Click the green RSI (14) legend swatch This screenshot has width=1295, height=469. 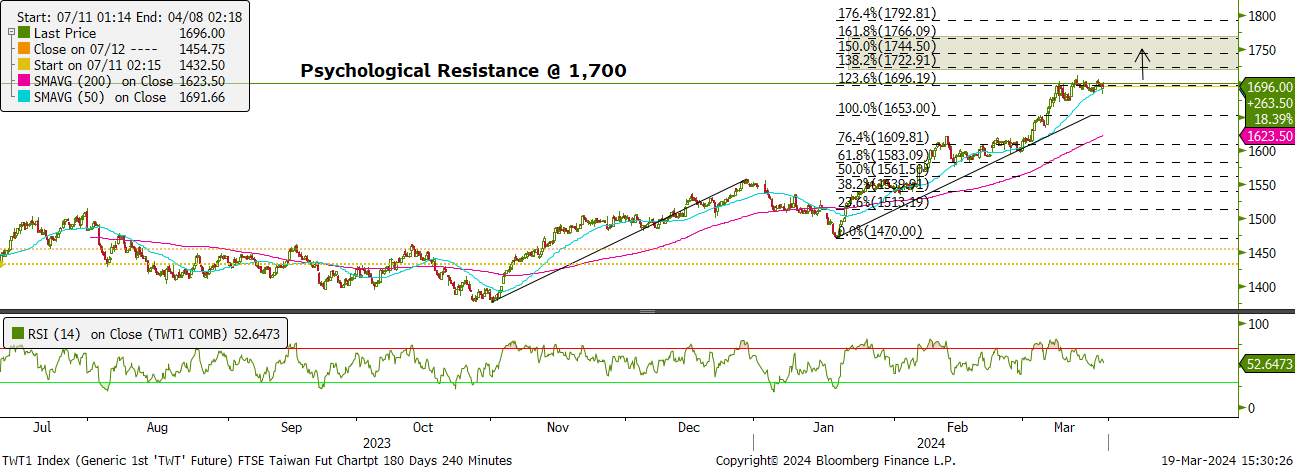pos(16,335)
